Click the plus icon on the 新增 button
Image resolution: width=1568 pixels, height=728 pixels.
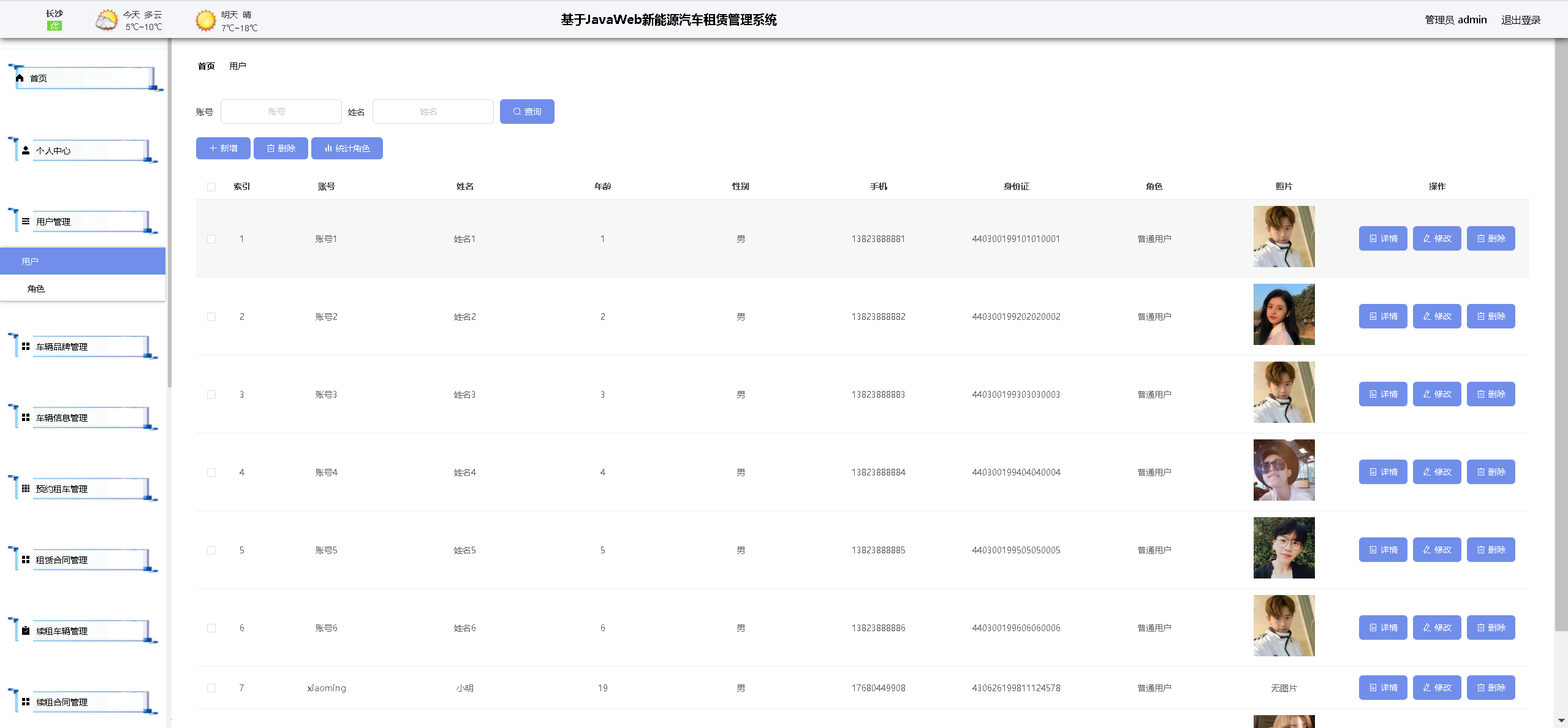pos(213,148)
